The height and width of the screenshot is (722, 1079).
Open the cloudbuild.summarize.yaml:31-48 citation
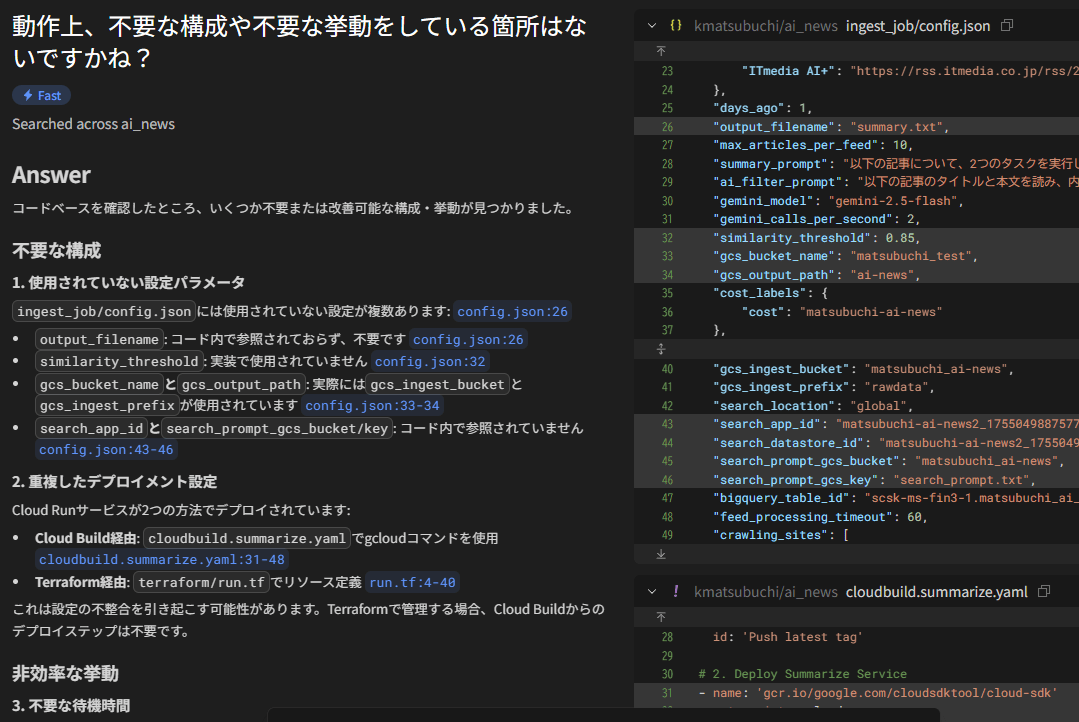tap(161, 560)
